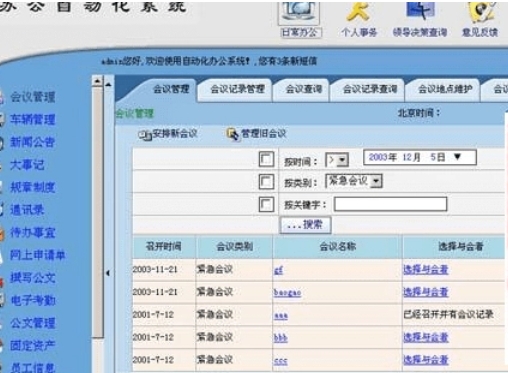
Task: Open the baogao meeting name link
Action: pyautogui.click(x=287, y=293)
